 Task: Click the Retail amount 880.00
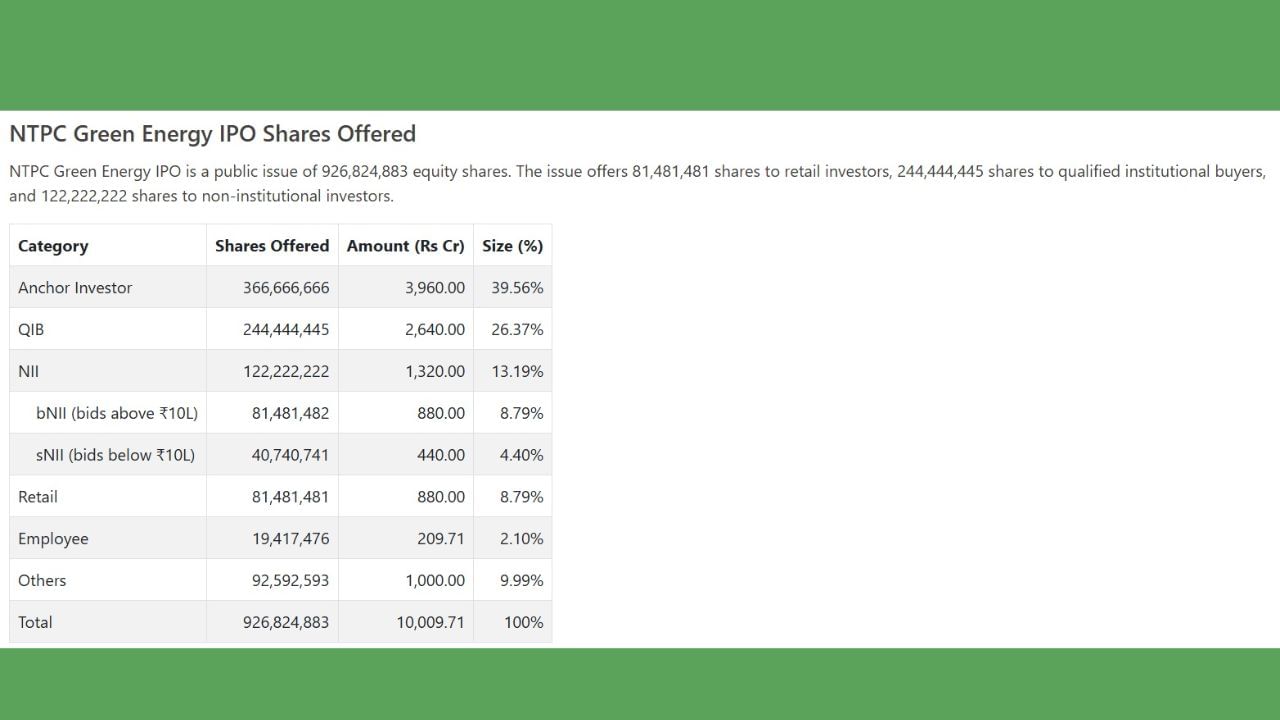coord(441,497)
